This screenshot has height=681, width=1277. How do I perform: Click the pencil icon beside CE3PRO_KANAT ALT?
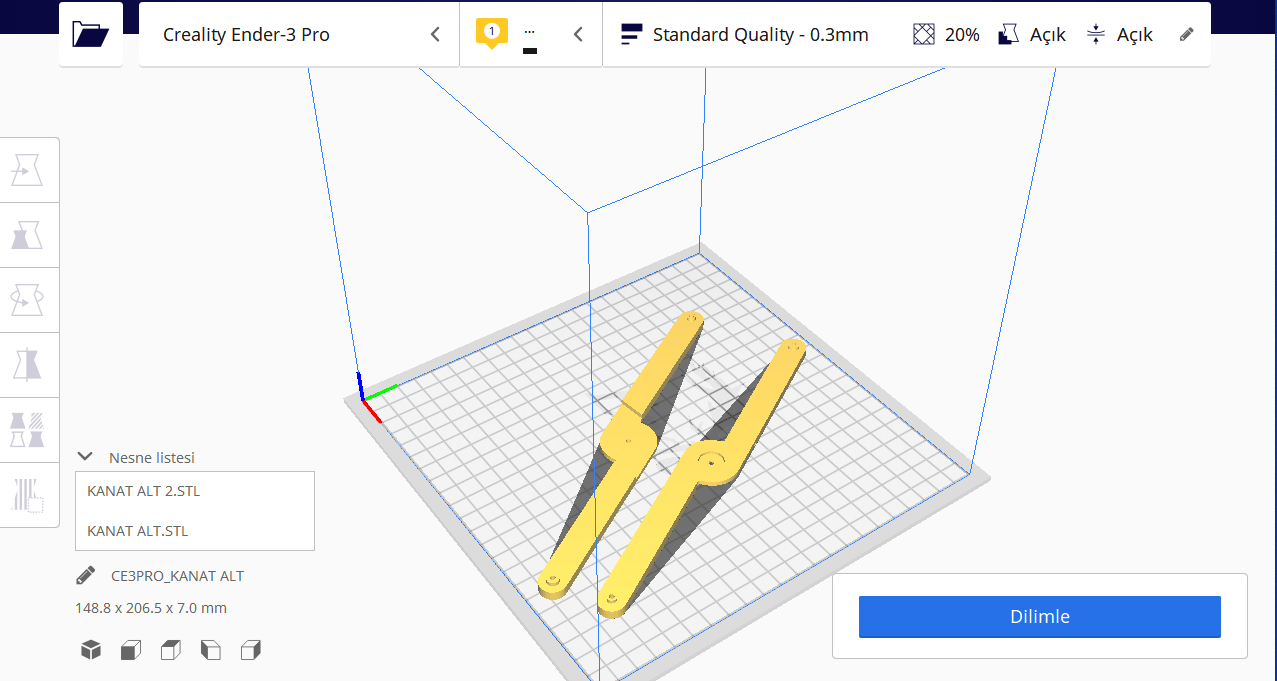coord(85,576)
